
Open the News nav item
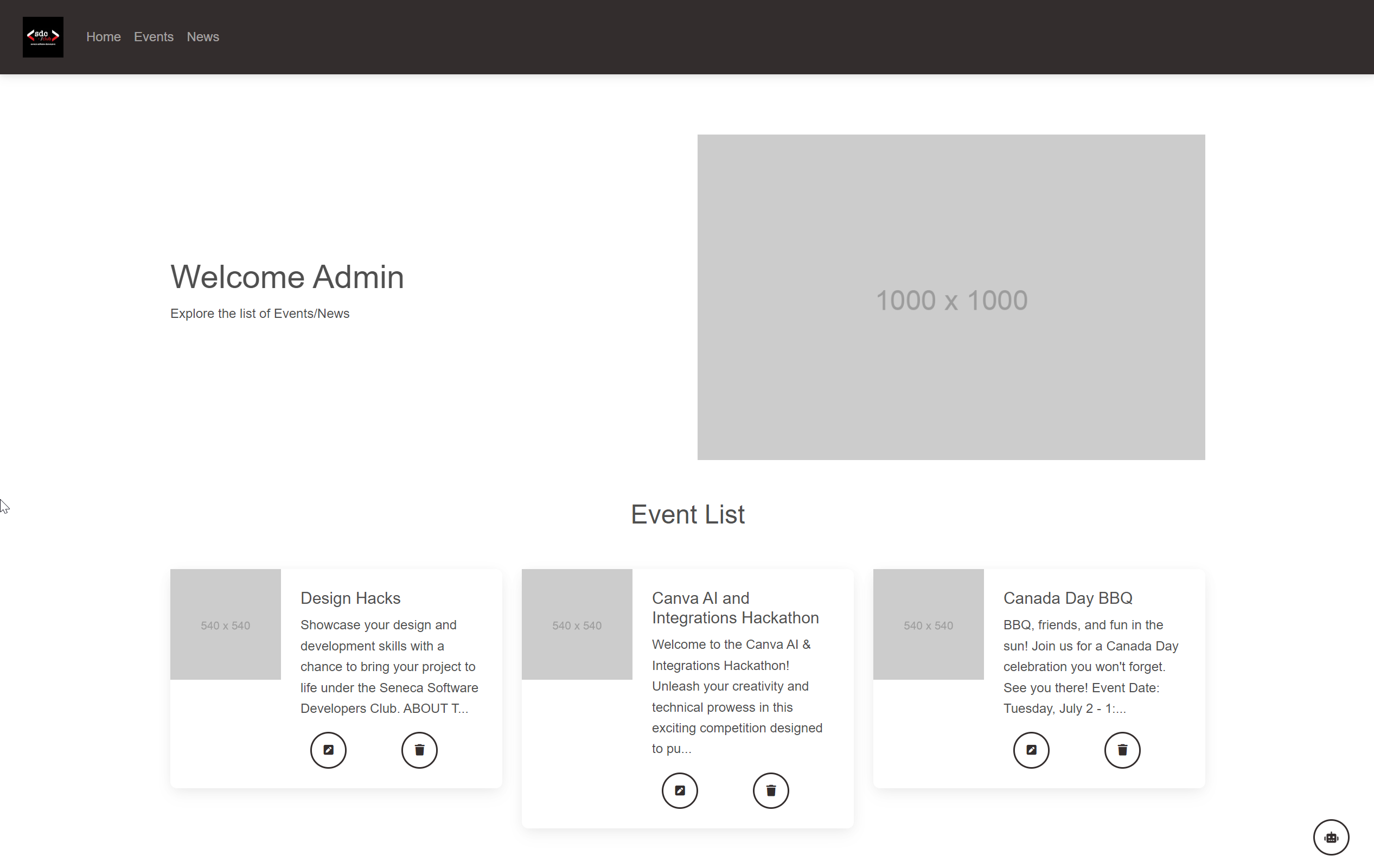coord(202,37)
